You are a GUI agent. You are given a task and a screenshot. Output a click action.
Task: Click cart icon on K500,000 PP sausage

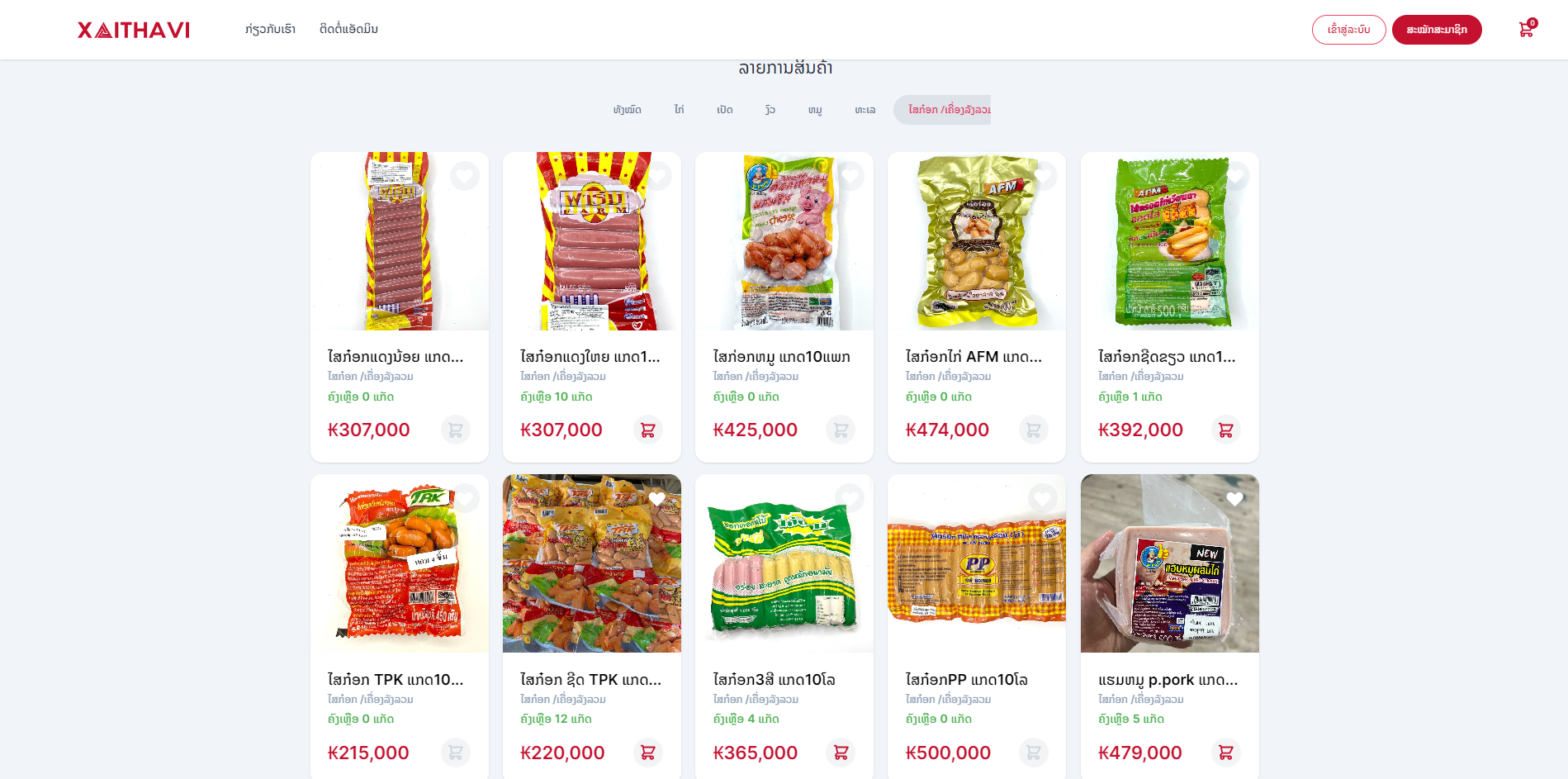(1034, 753)
